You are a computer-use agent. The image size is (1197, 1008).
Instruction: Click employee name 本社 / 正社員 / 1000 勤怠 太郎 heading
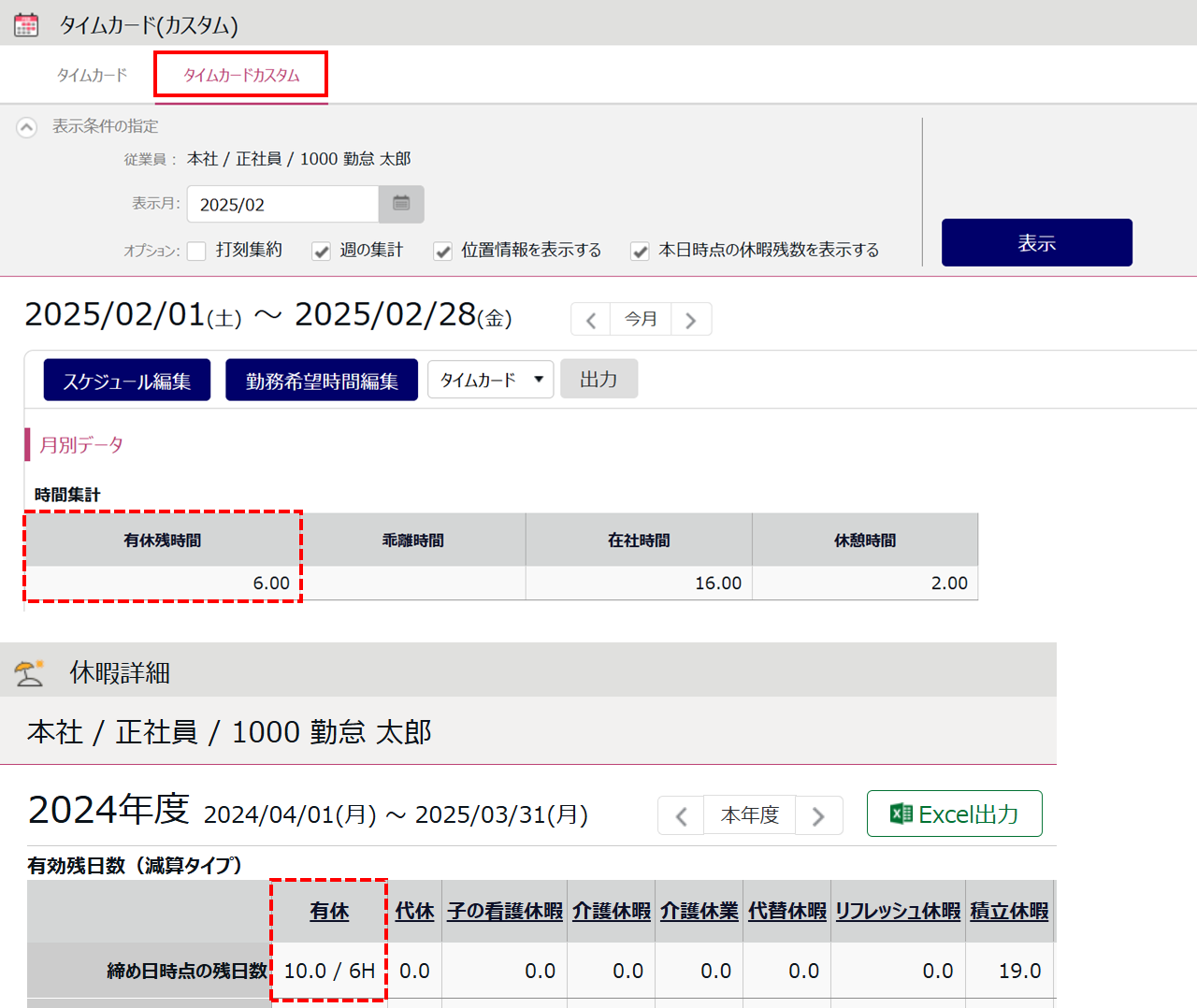click(229, 732)
